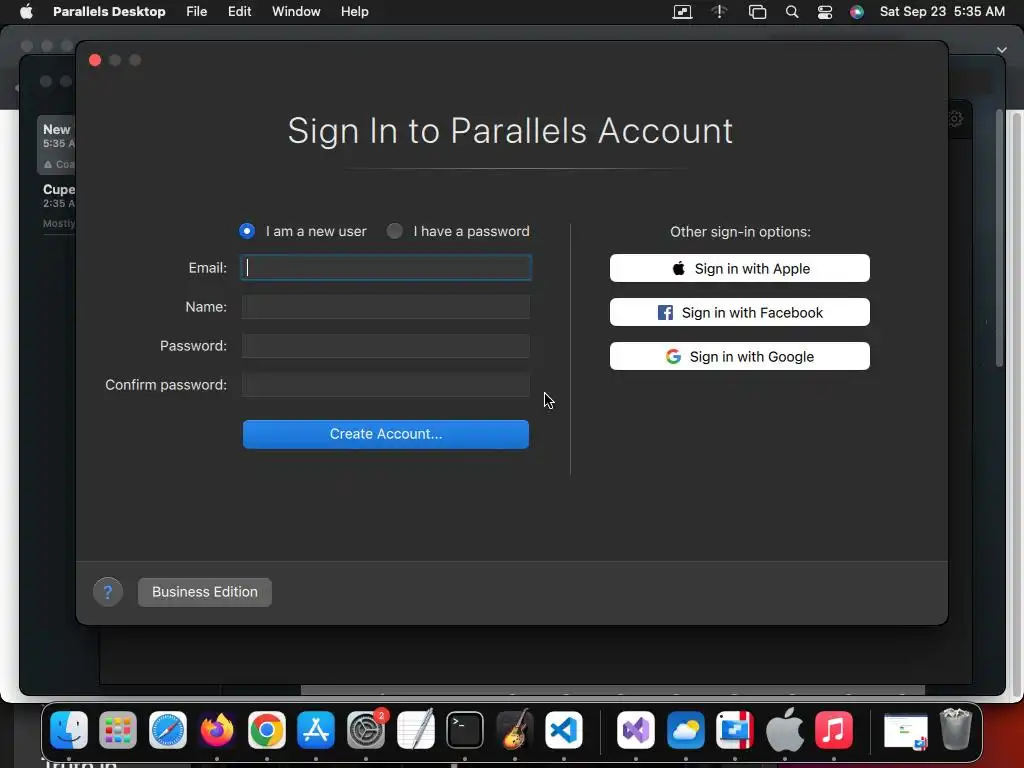This screenshot has width=1024, height=768.
Task: Open the File menu
Action: coord(197,12)
